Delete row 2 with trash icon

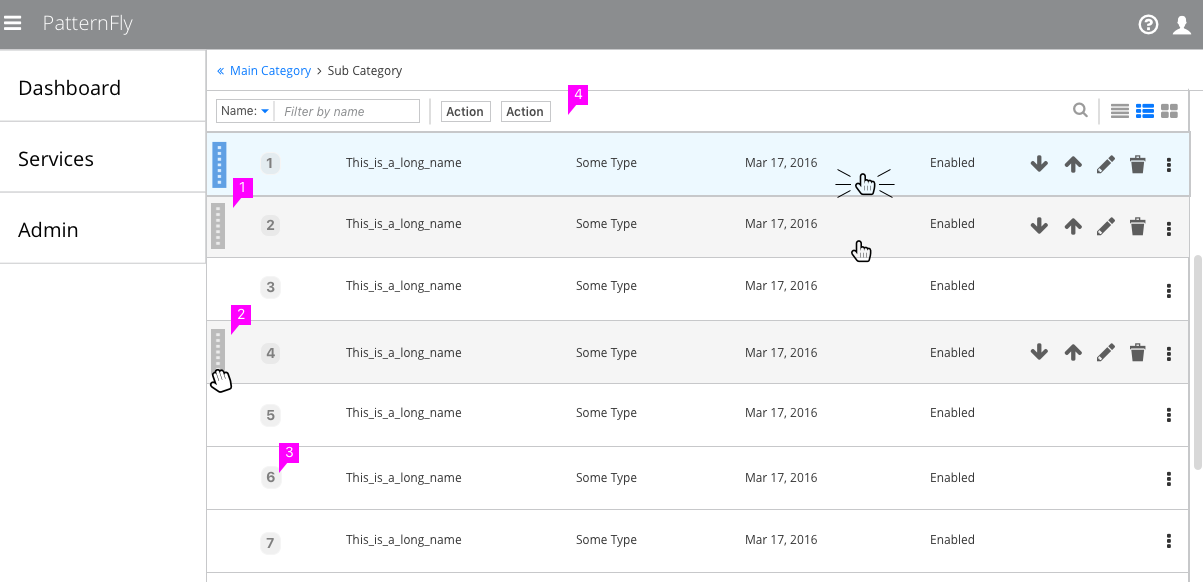click(x=1137, y=227)
